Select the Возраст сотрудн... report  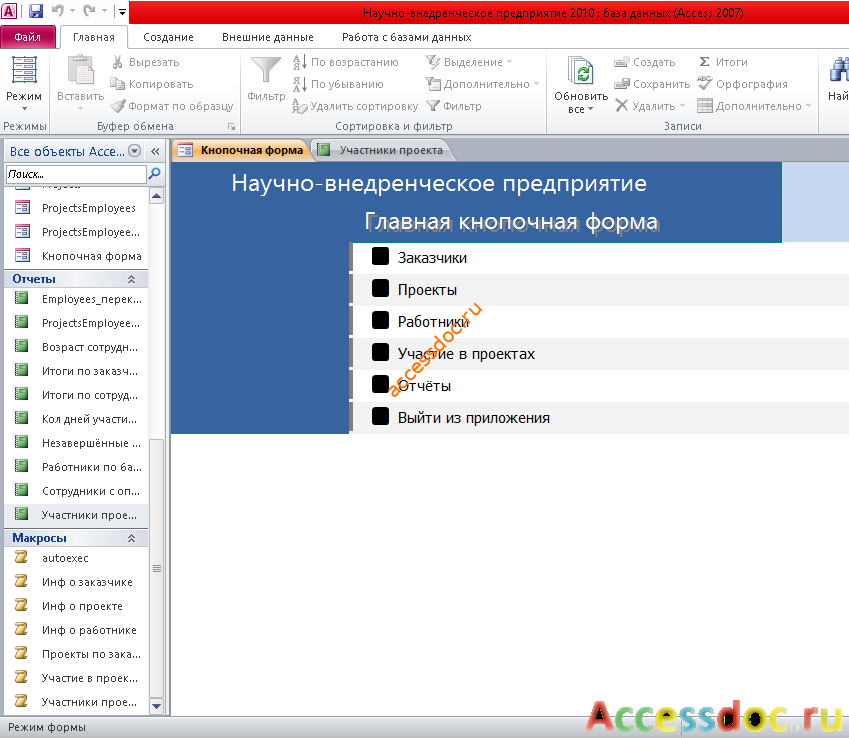76,347
